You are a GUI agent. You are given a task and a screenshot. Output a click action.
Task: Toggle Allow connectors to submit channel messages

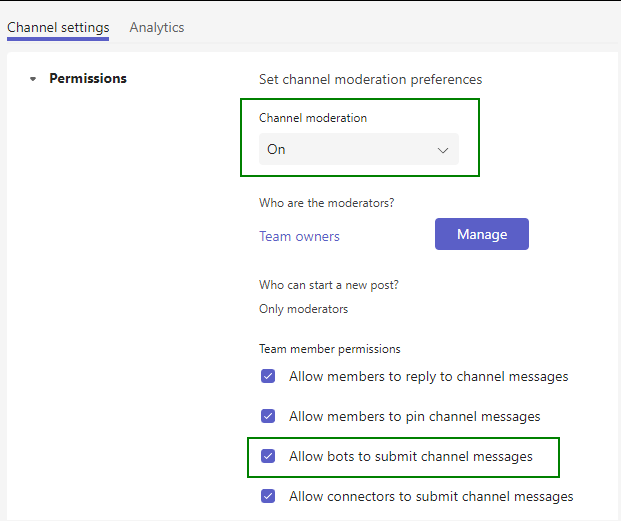pos(268,496)
